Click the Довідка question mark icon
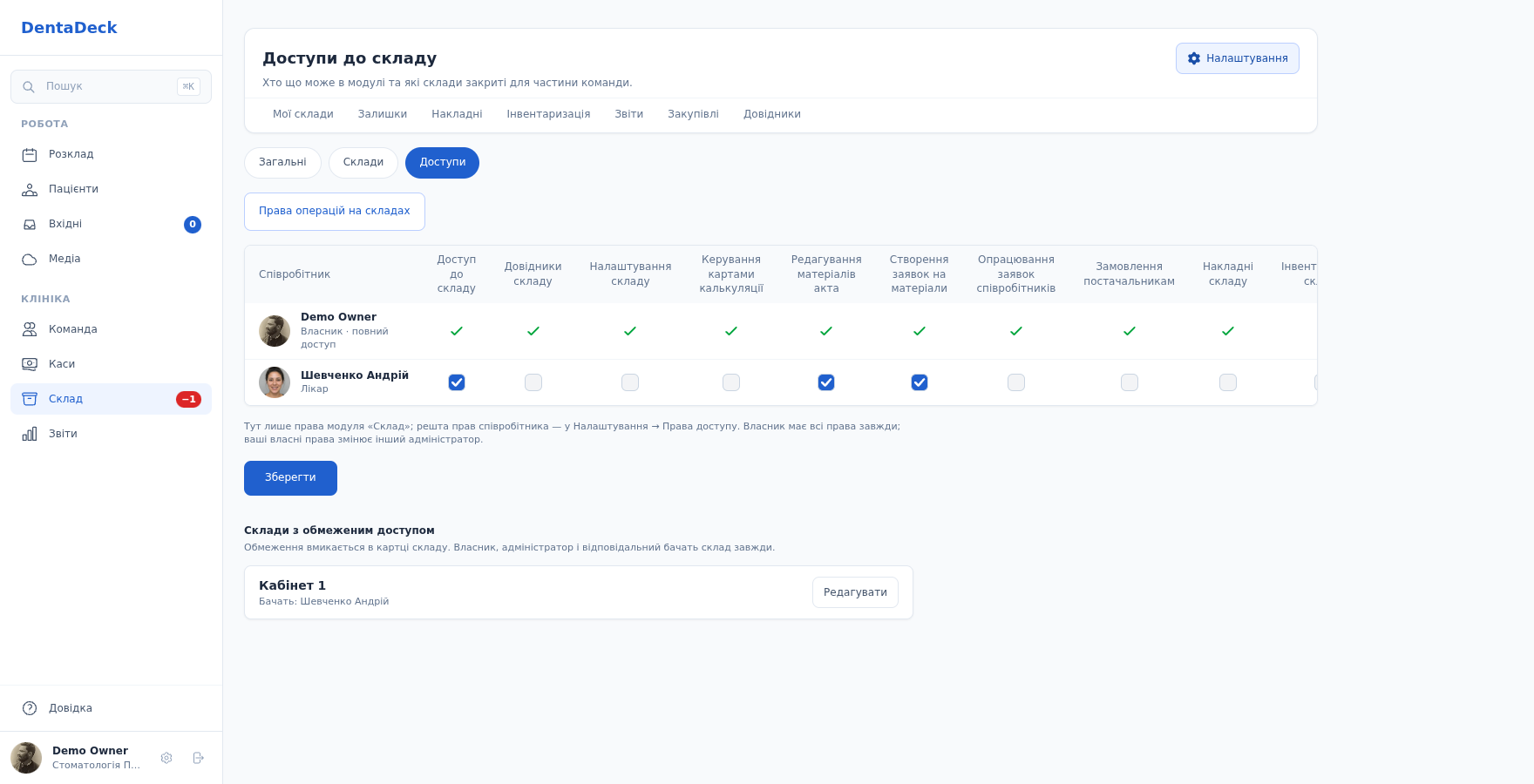The image size is (1534, 784). pos(30,708)
